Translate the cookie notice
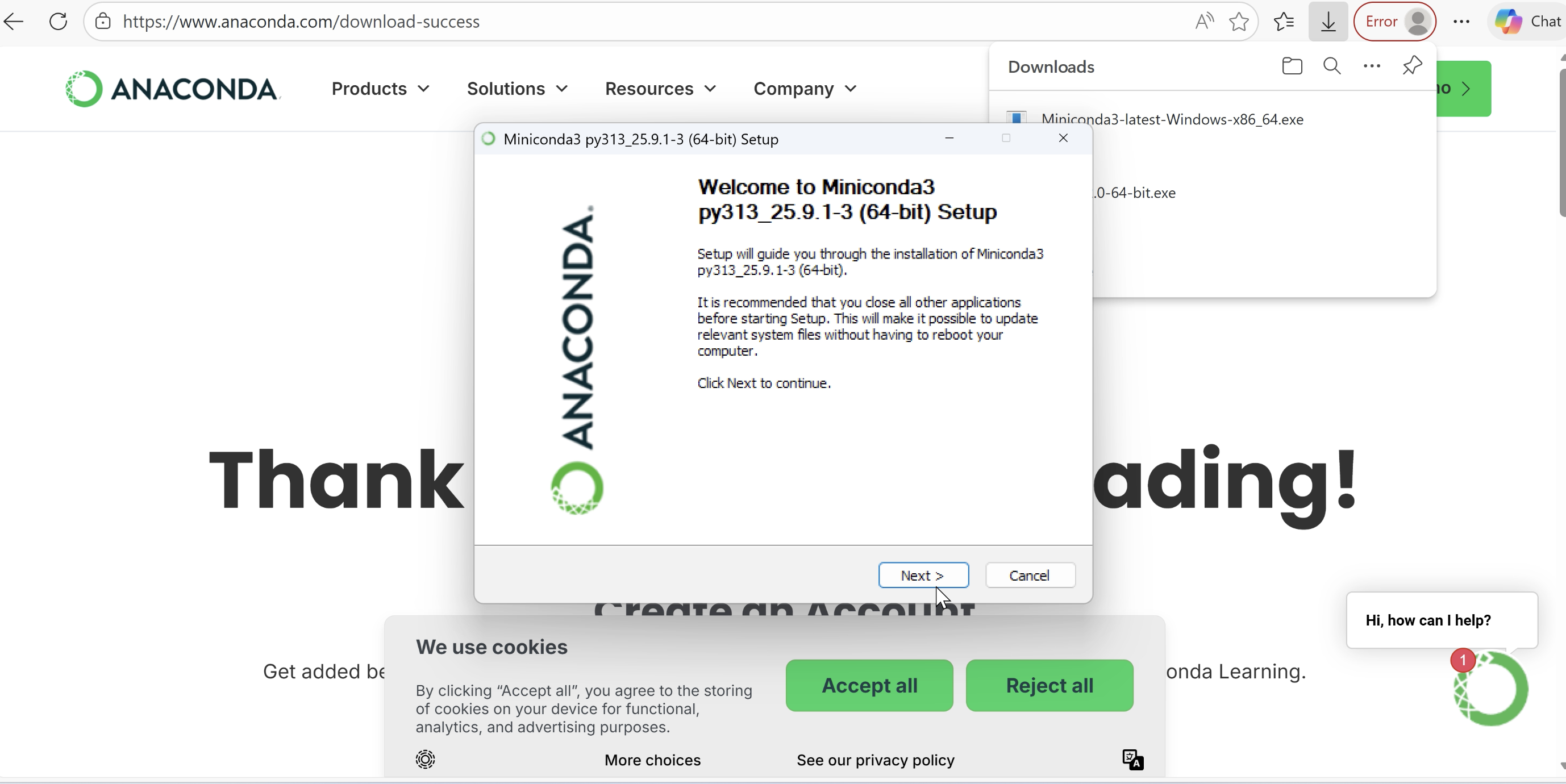Viewport: 1566px width, 784px height. pyautogui.click(x=1132, y=760)
